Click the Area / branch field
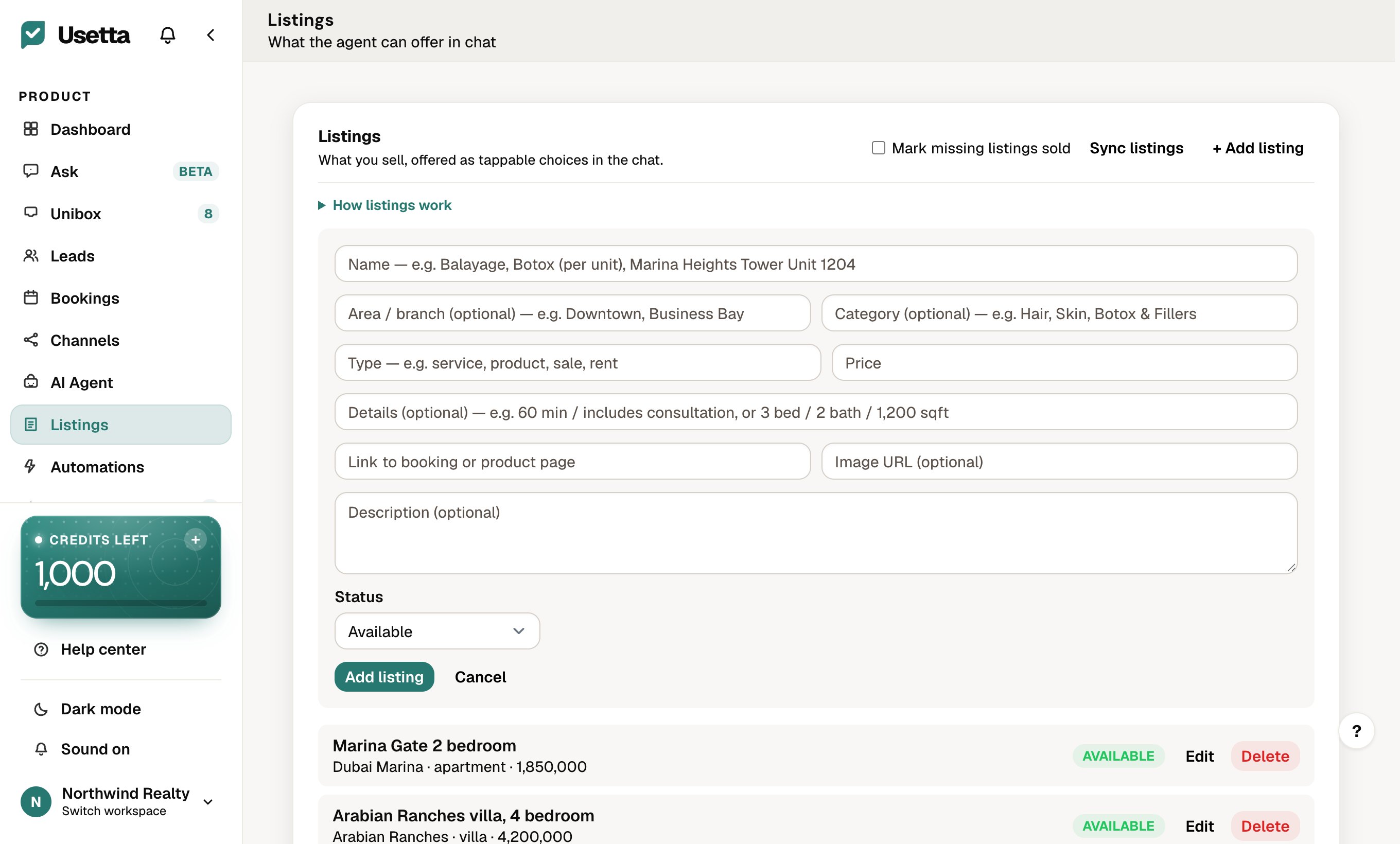 pos(572,313)
